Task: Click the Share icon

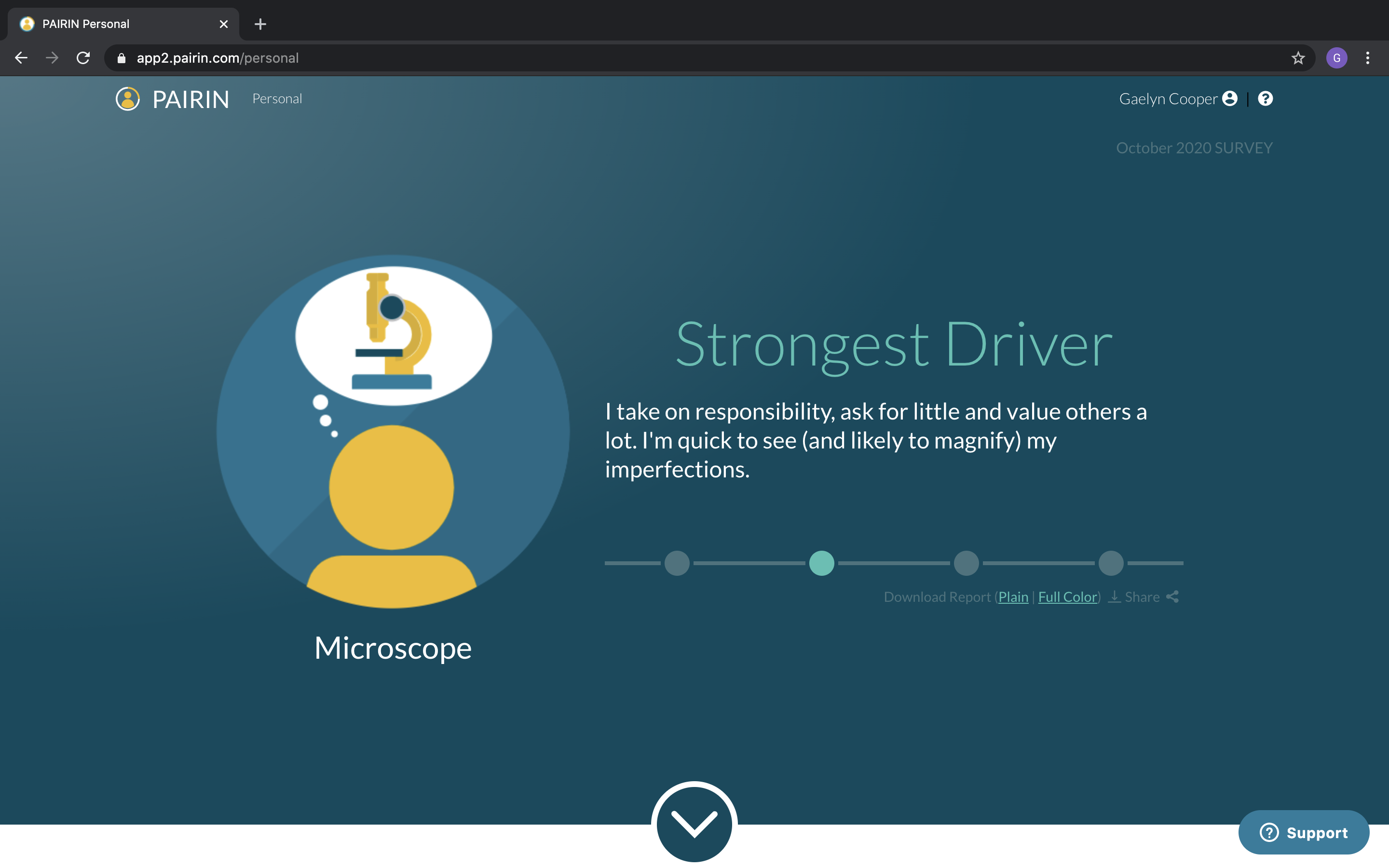Action: (x=1172, y=597)
